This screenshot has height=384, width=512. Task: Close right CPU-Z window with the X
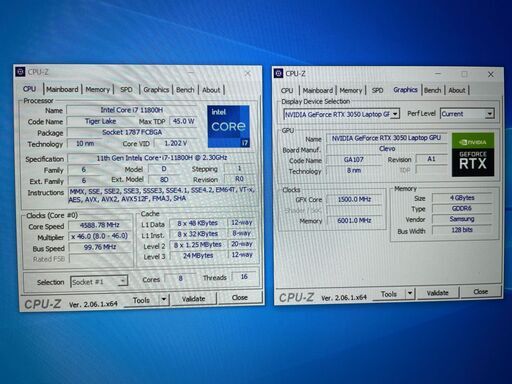point(491,74)
